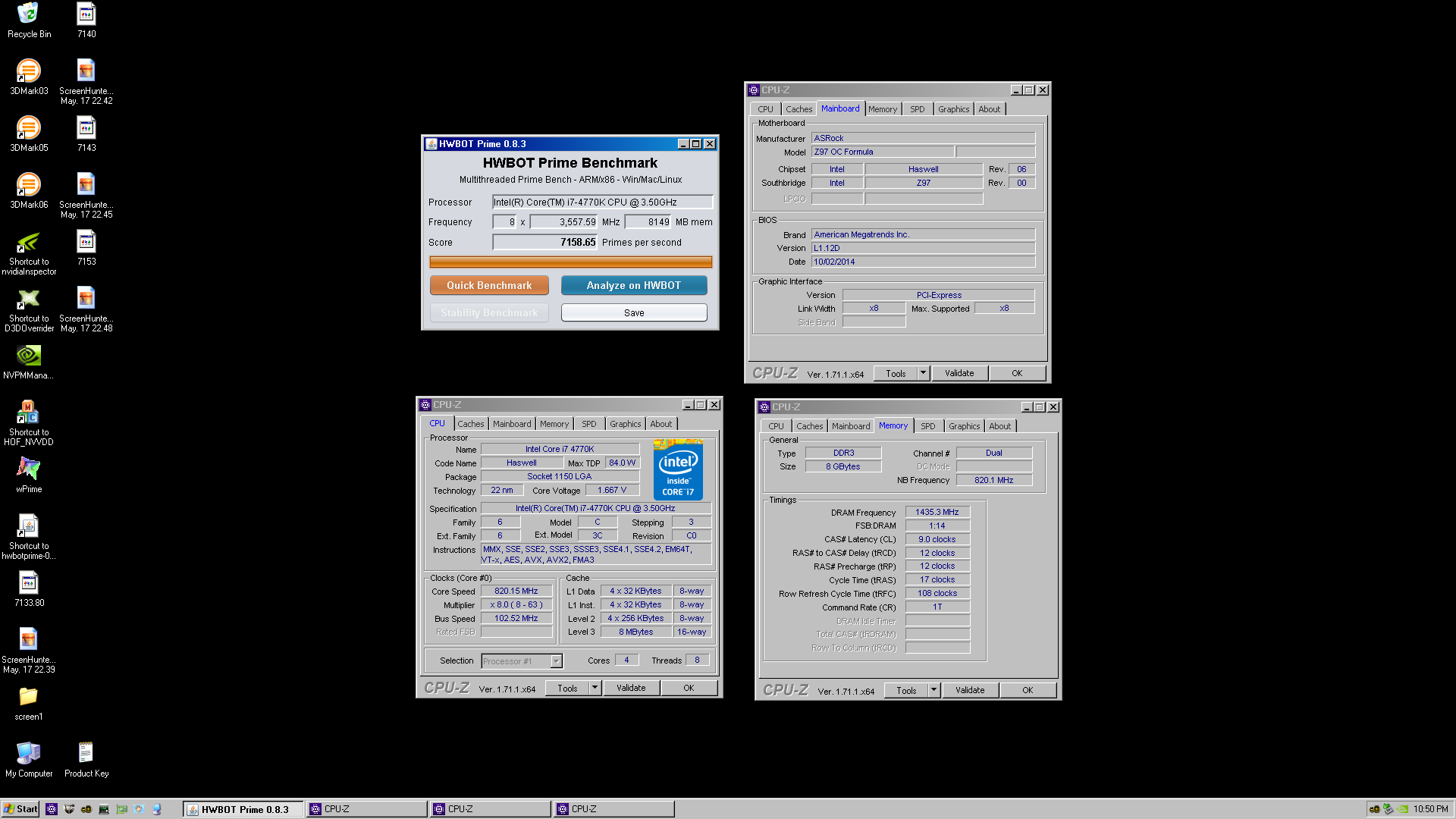Click the Score field showing 7158.65
The height and width of the screenshot is (819, 1456).
545,242
